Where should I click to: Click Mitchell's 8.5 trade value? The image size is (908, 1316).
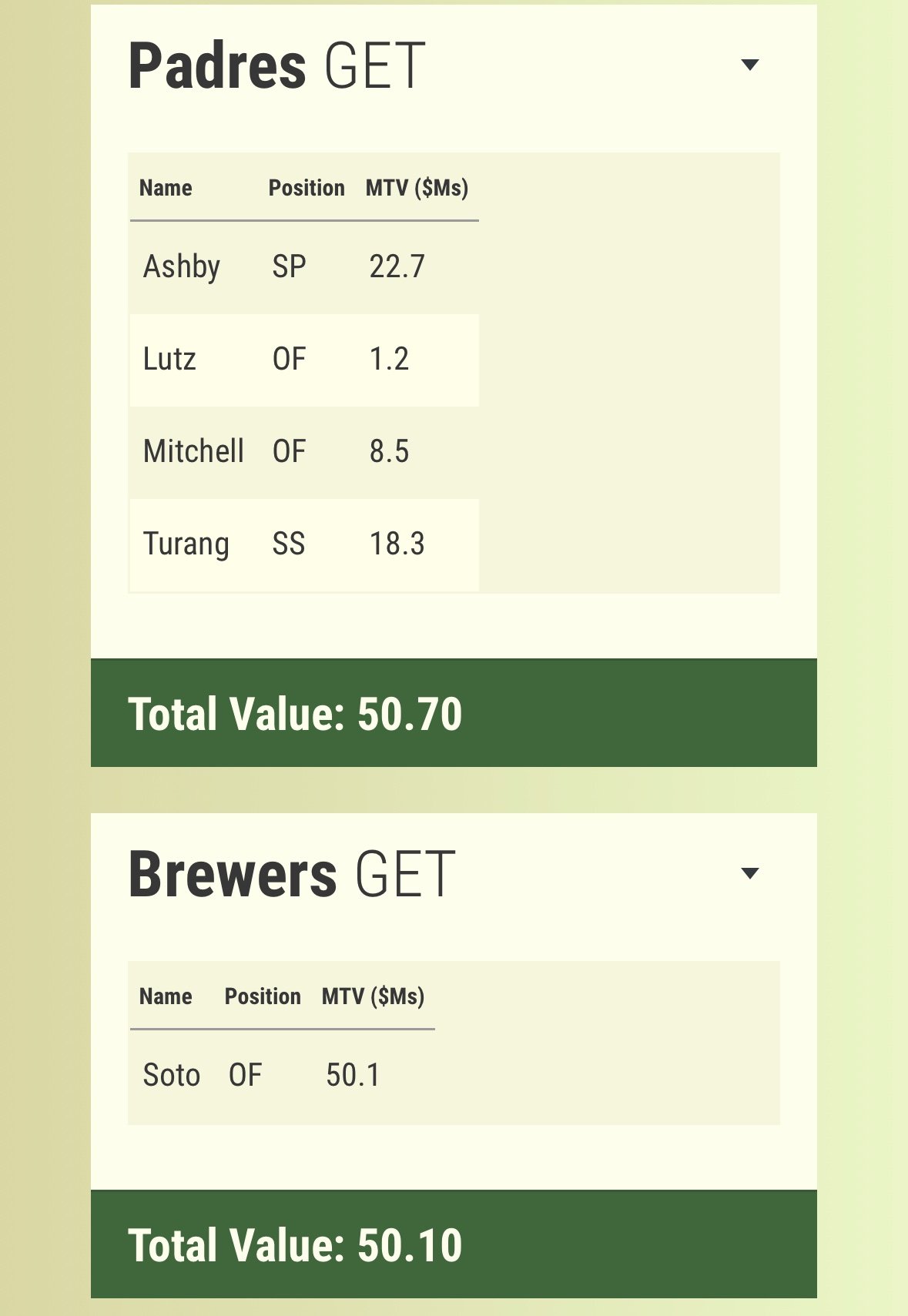[x=389, y=451]
